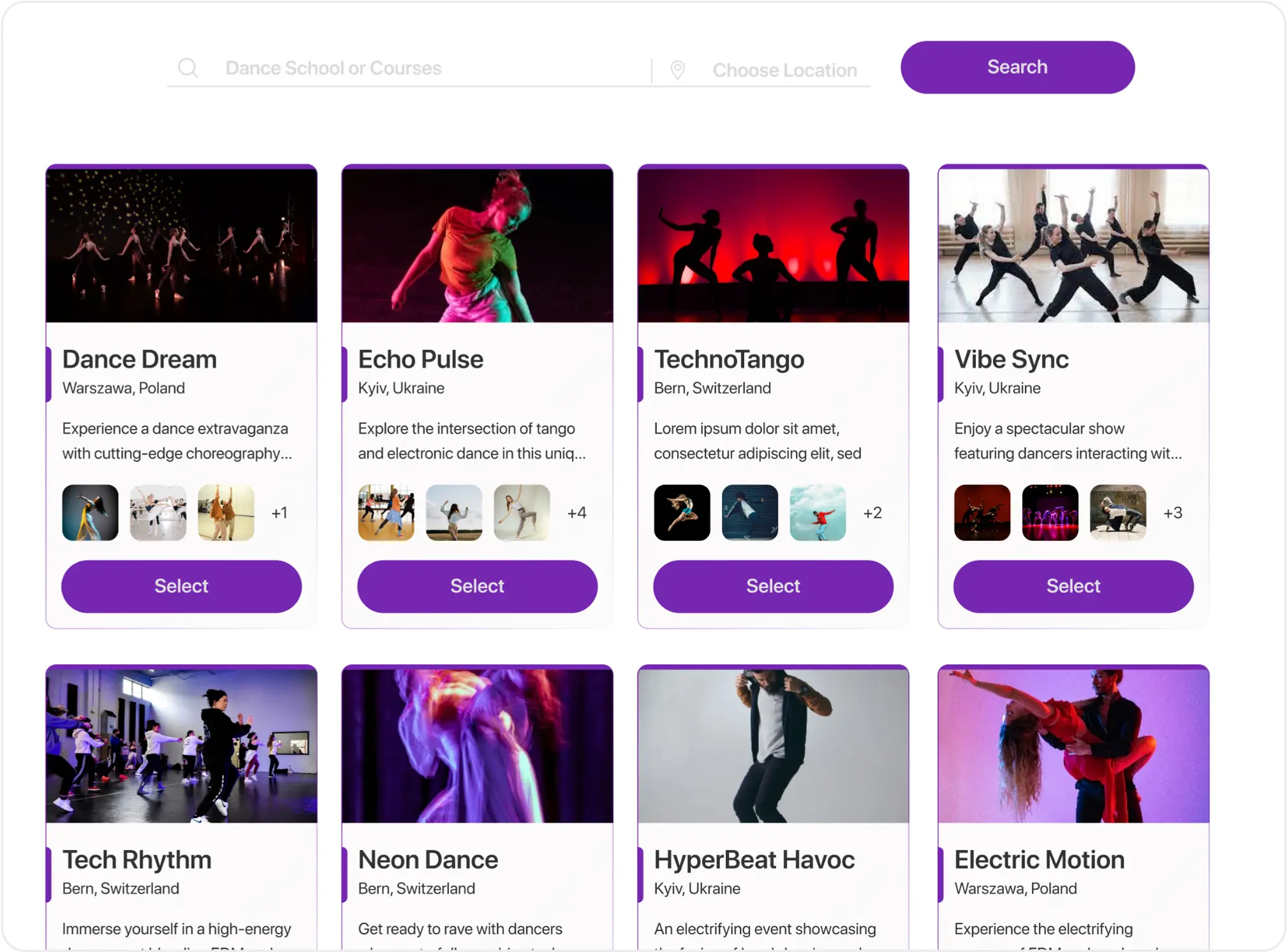This screenshot has width=1287, height=952.
Task: Click the magnifying glass search icon
Action: tap(188, 67)
